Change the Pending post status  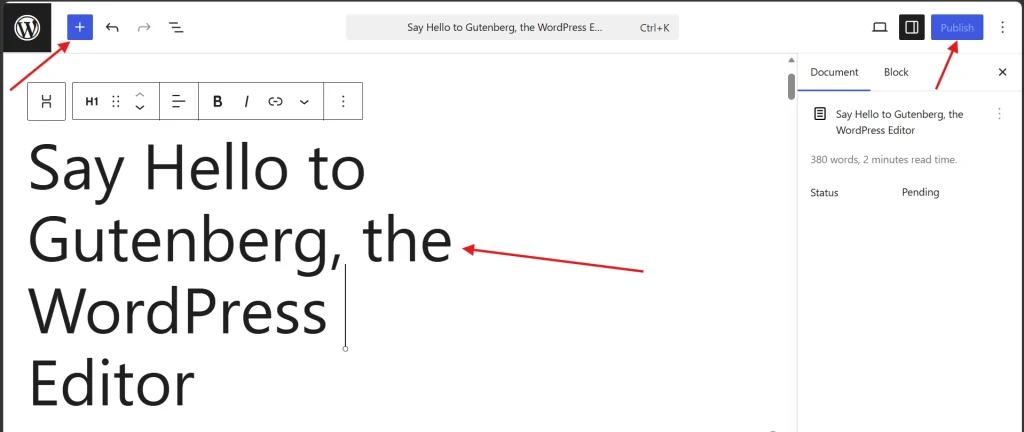[x=920, y=192]
